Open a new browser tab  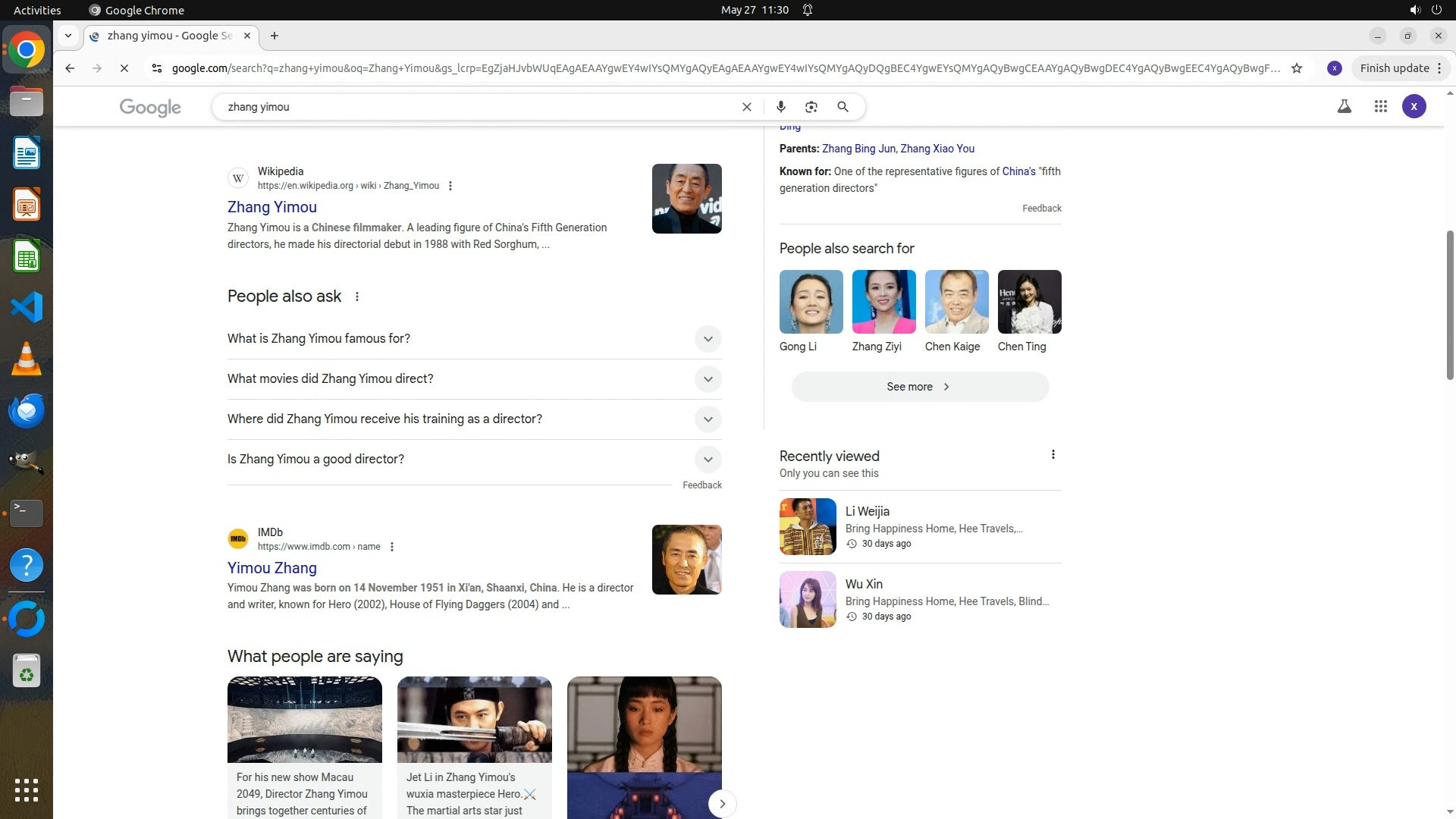275,36
